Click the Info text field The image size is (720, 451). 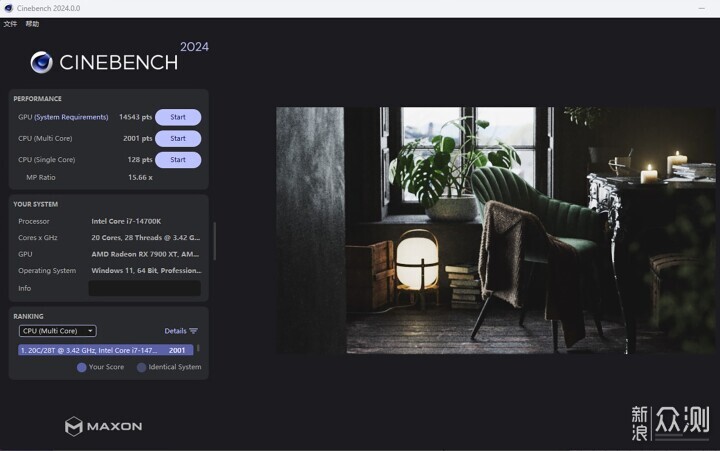point(145,288)
